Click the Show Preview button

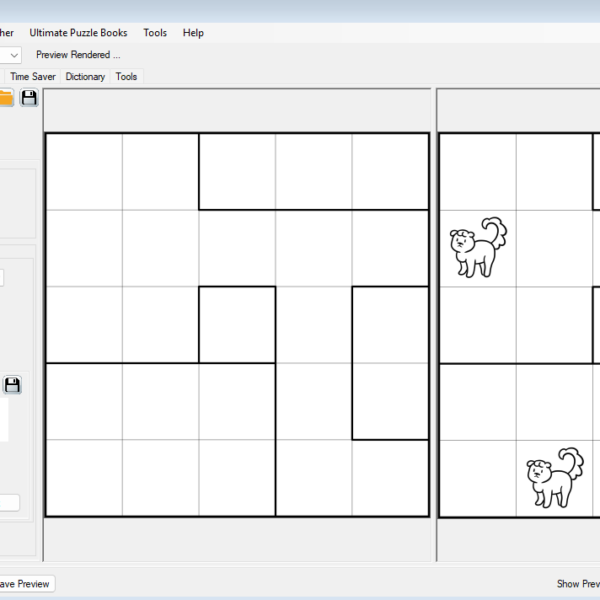click(x=578, y=583)
